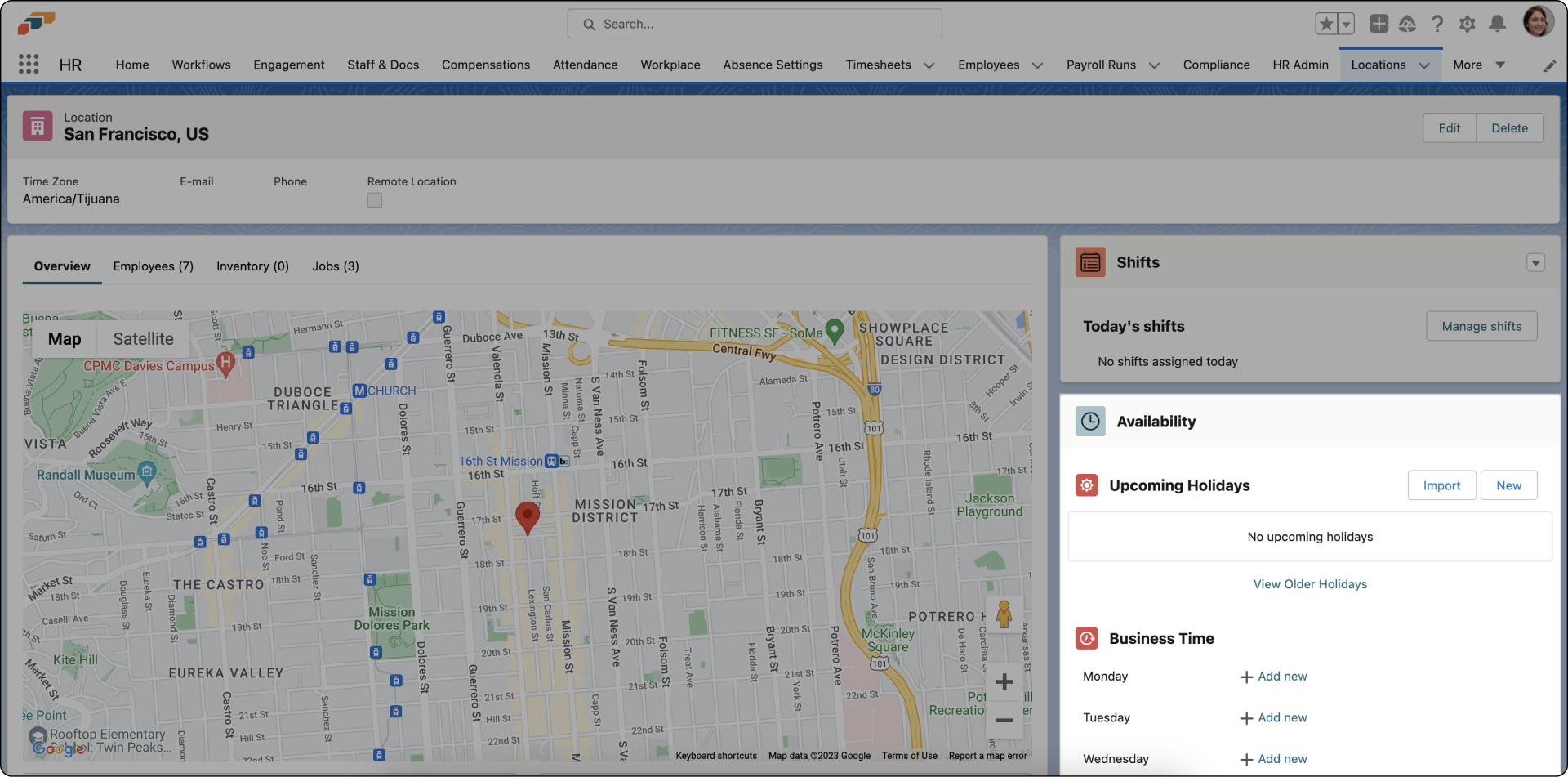This screenshot has height=777, width=1568.
Task: Click the notifications bell icon
Action: click(1497, 24)
